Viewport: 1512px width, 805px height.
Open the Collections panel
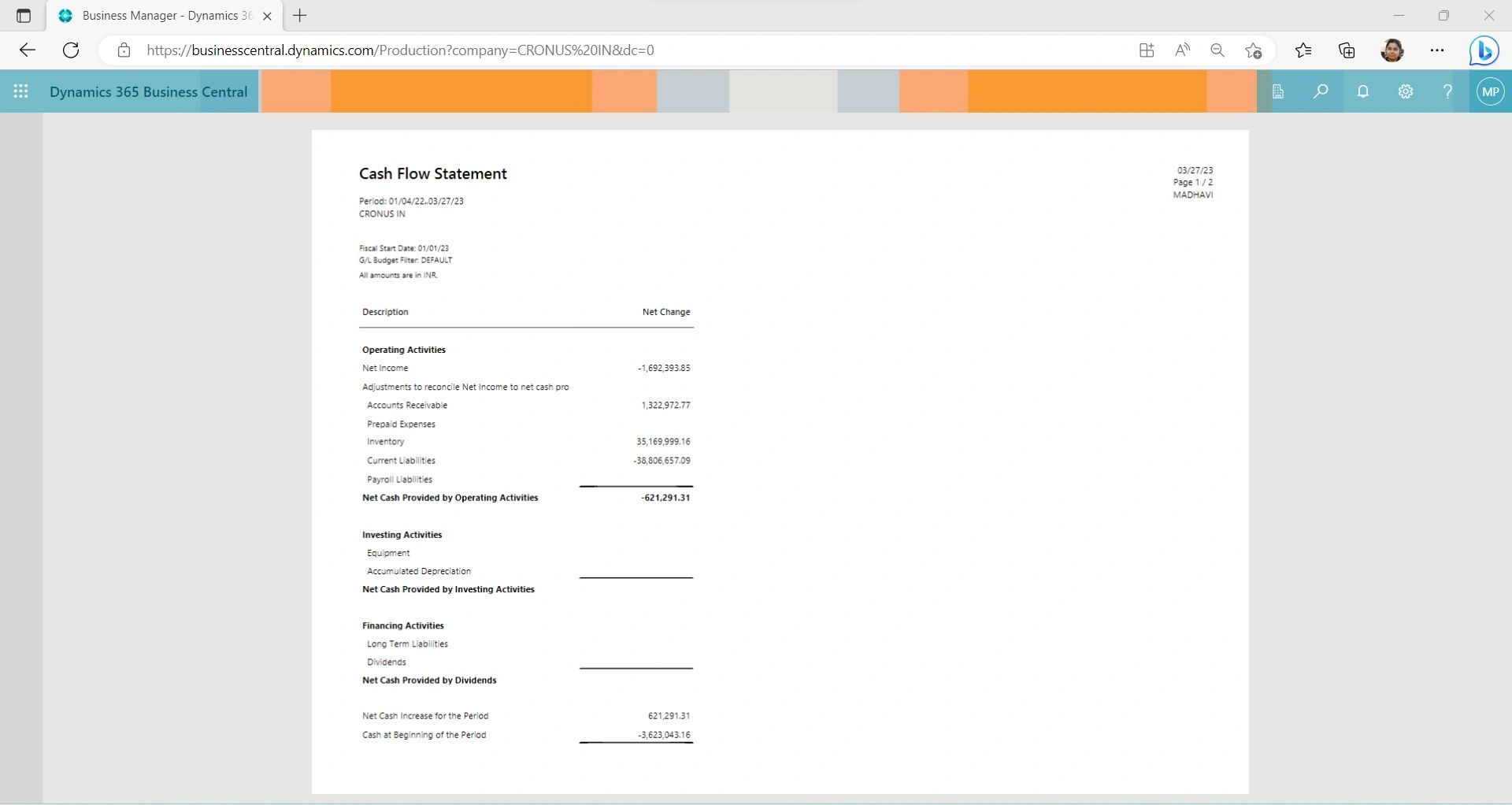(1346, 50)
